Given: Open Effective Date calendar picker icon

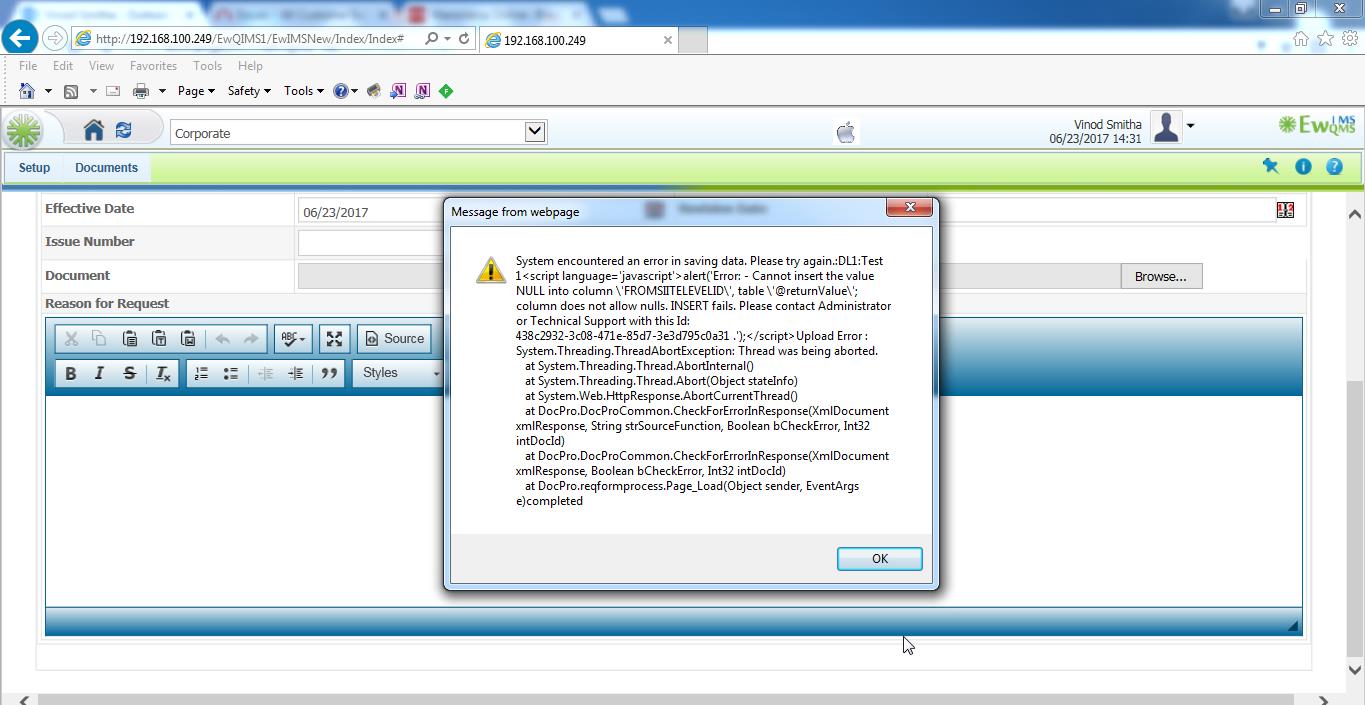Looking at the screenshot, I should click(x=1285, y=210).
